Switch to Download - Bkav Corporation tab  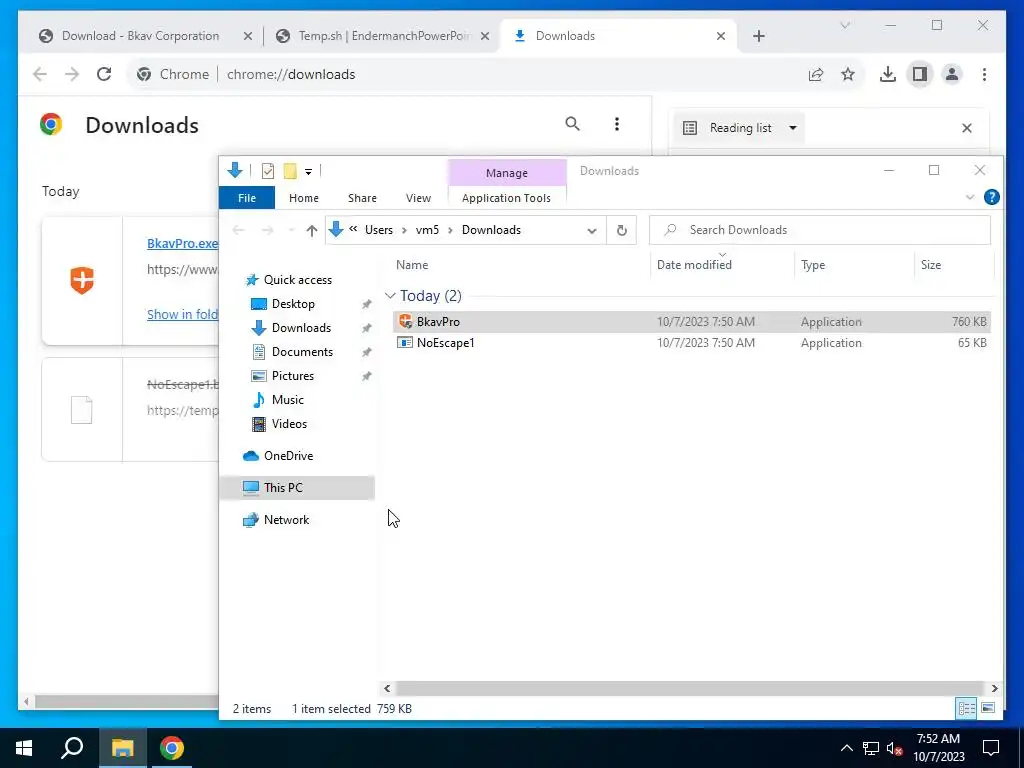[x=140, y=36]
